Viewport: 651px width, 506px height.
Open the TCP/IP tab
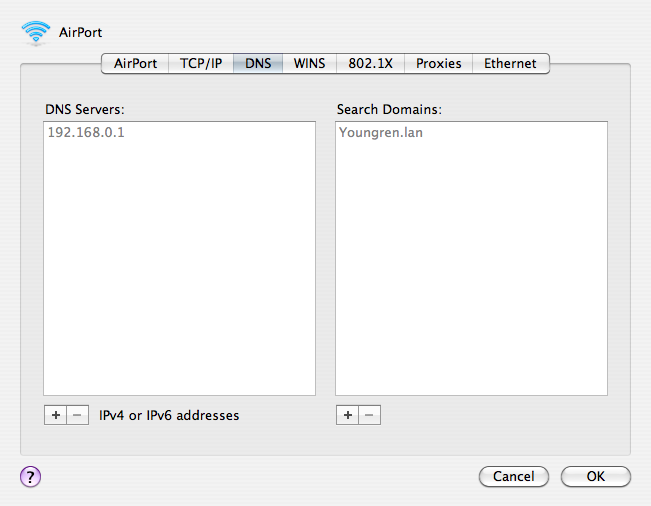[201, 64]
